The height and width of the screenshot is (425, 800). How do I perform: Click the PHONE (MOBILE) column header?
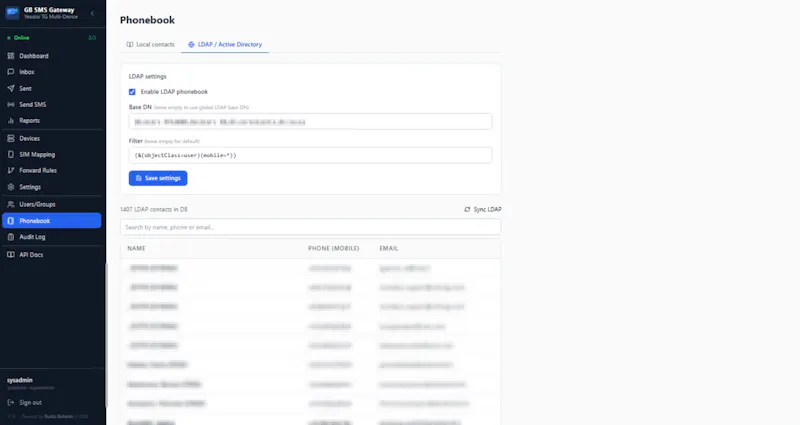pos(334,248)
